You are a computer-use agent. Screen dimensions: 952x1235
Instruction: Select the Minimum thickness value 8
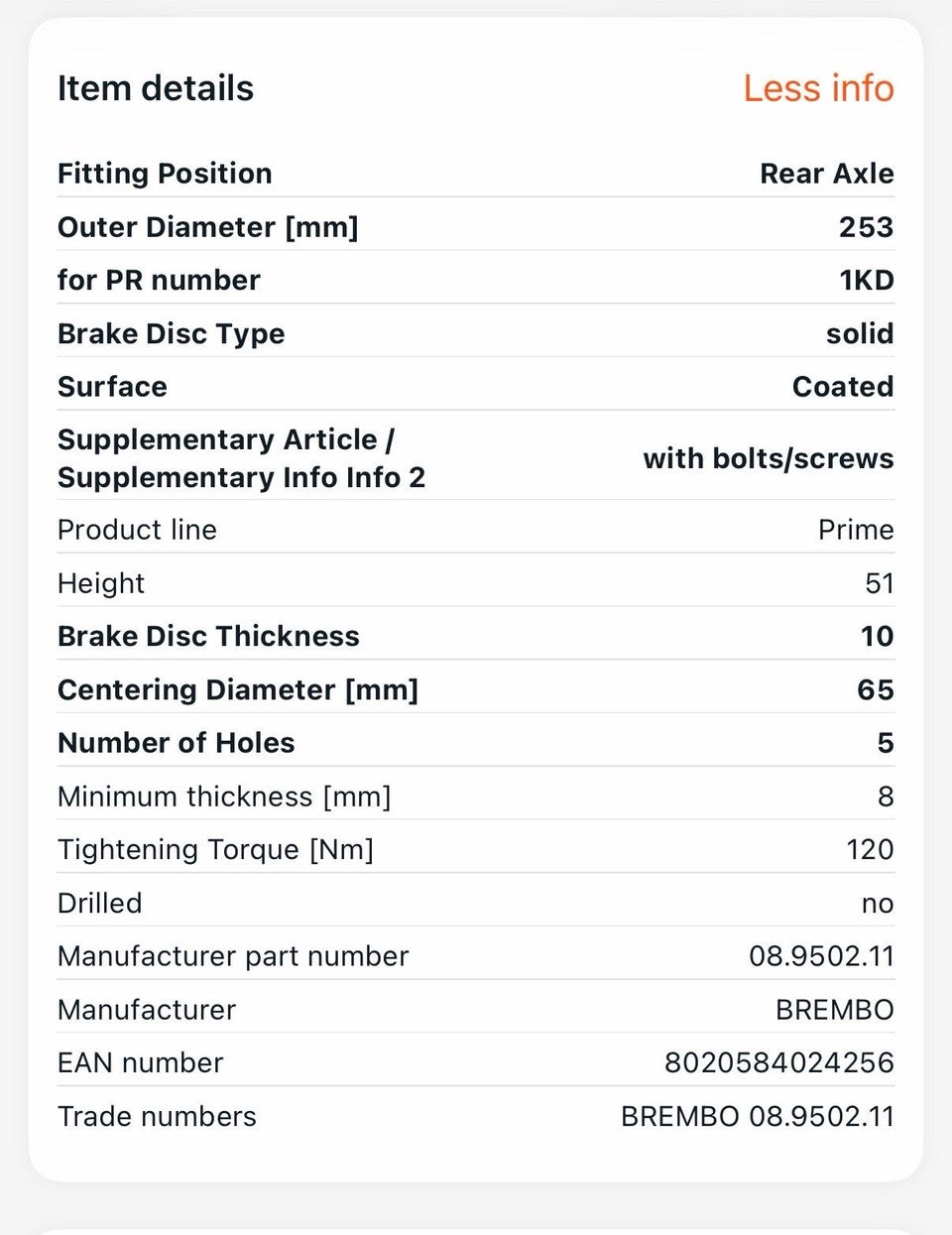coord(886,797)
